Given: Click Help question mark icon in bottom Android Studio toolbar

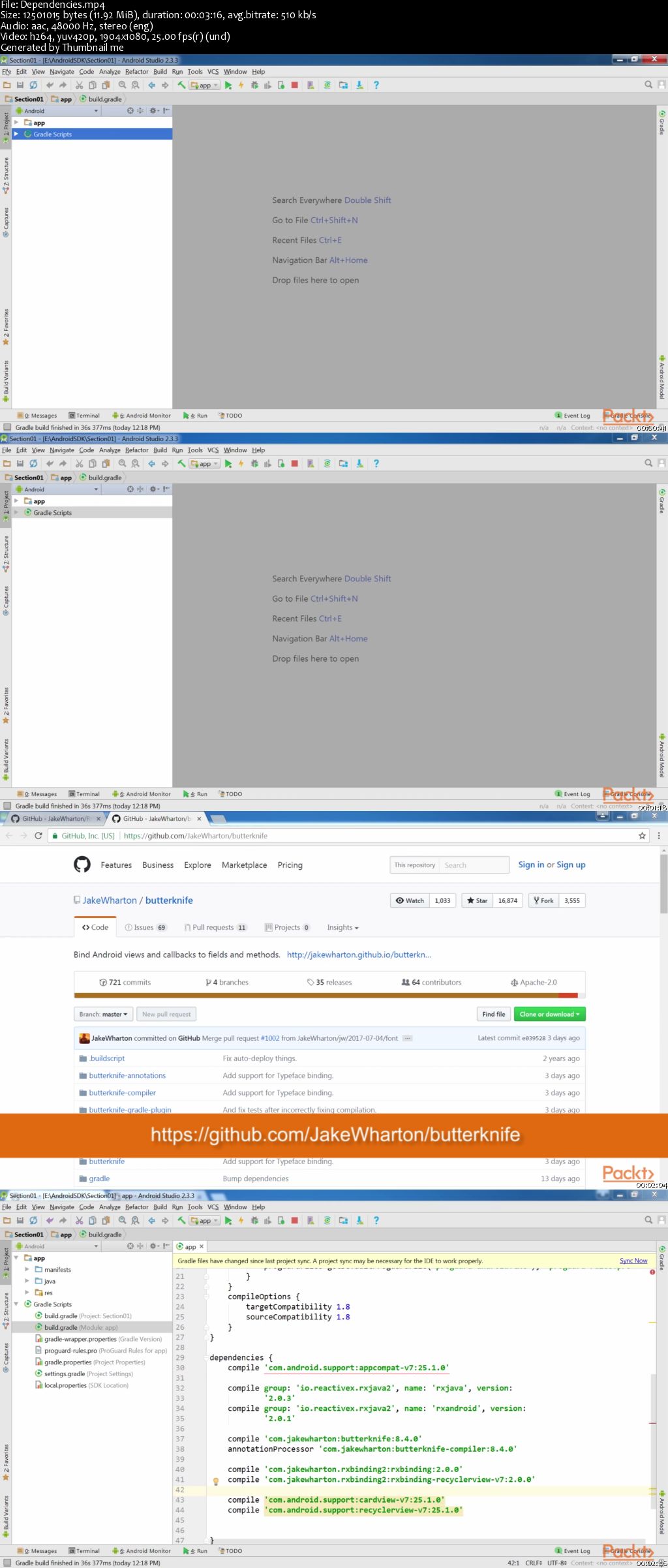Looking at the screenshot, I should click(x=376, y=1220).
